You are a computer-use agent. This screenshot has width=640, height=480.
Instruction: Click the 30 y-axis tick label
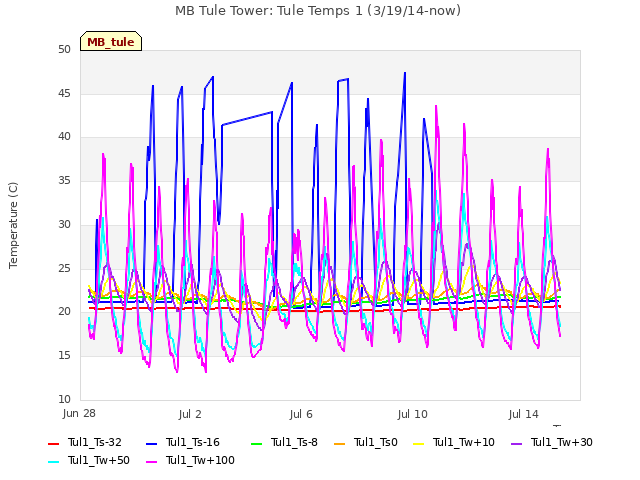pyautogui.click(x=64, y=224)
